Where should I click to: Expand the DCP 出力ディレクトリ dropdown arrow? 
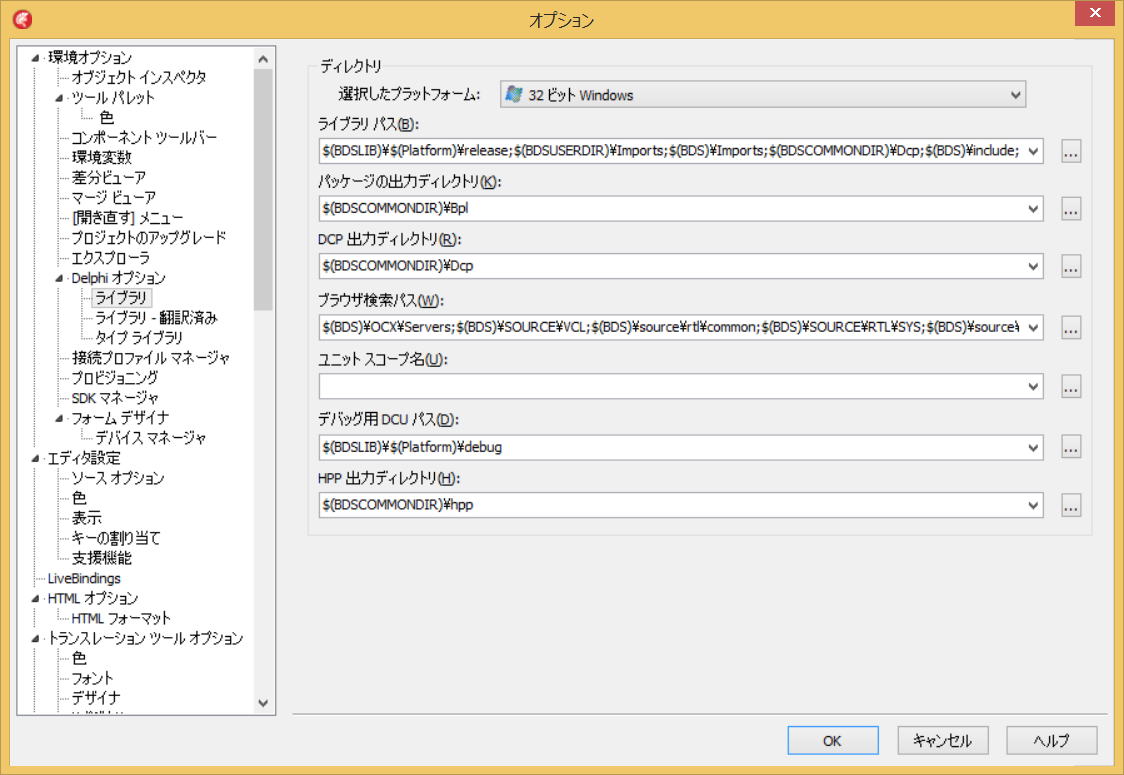tap(1033, 266)
